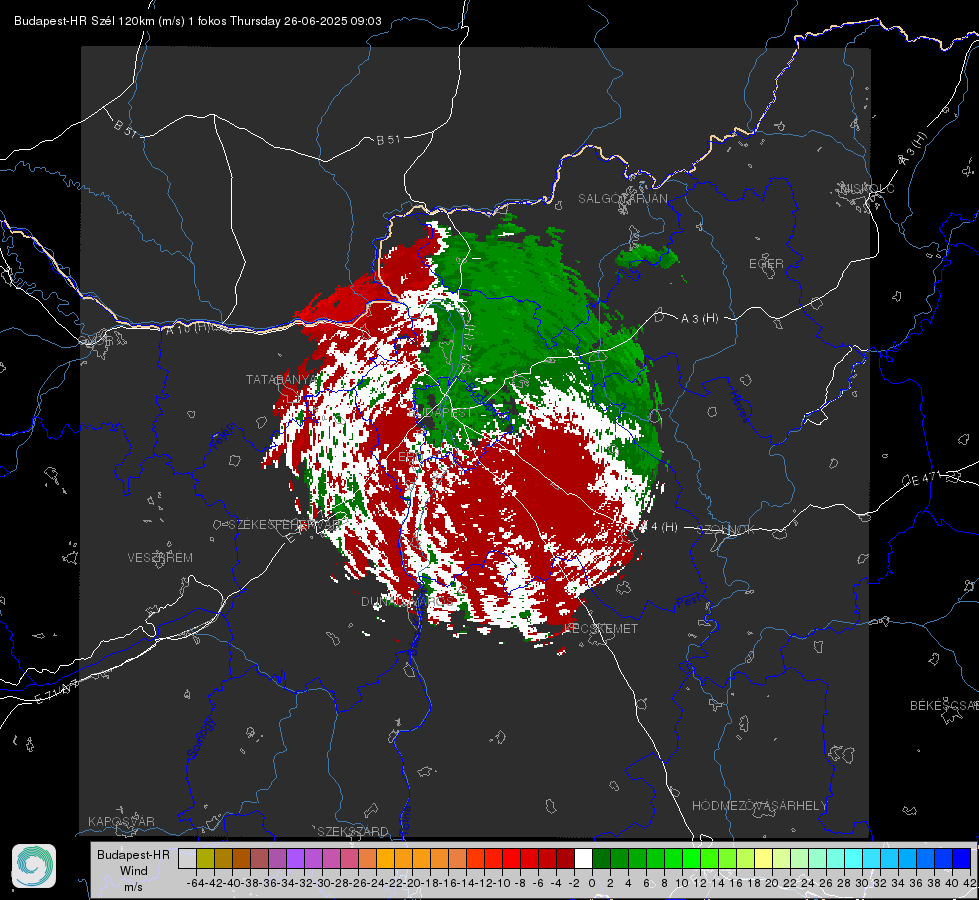
Task: Click the 'A 4 (H)' road label
Action: pyautogui.click(x=659, y=527)
